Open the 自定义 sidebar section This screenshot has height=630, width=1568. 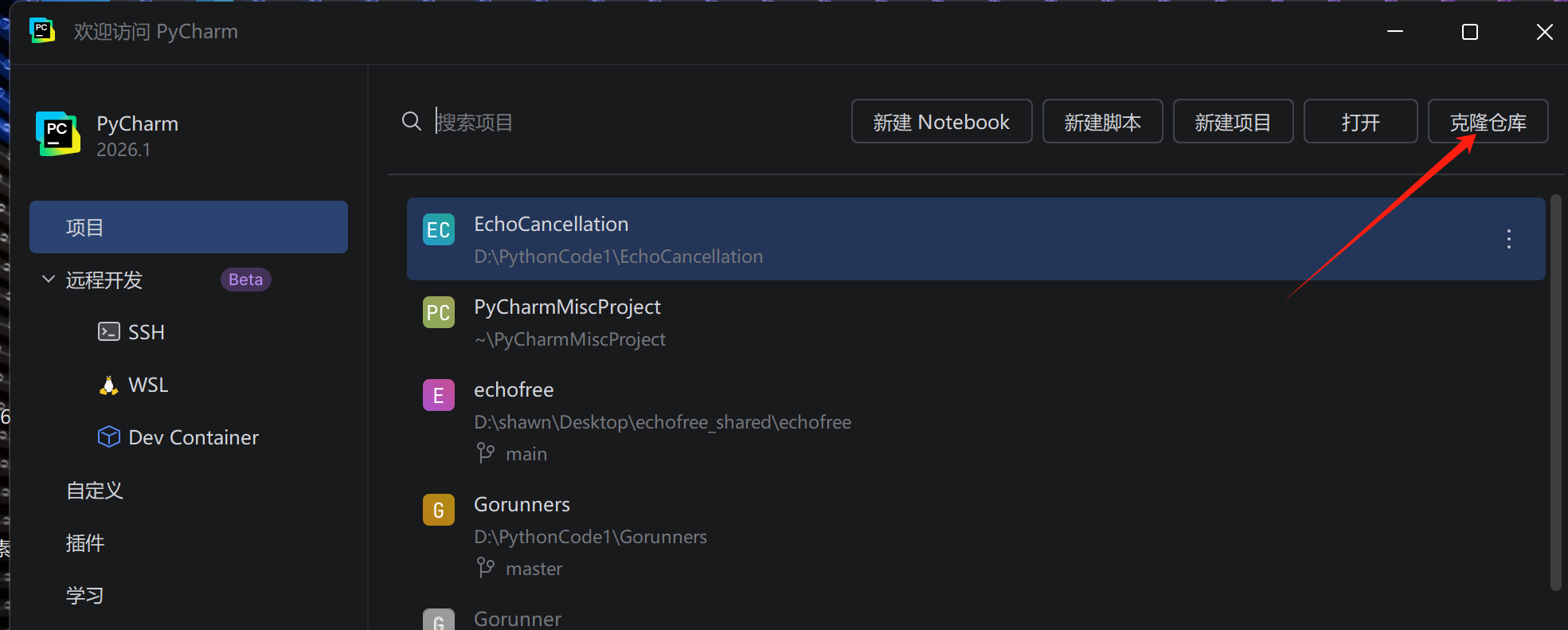(x=95, y=491)
